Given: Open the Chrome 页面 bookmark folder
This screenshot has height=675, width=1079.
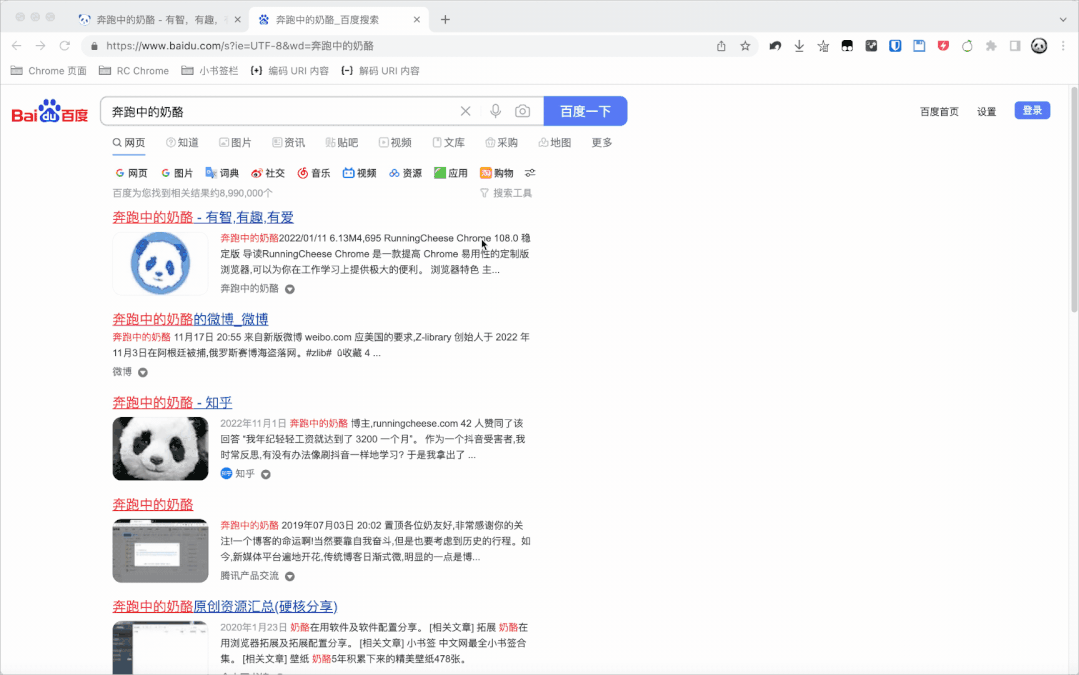Looking at the screenshot, I should click(49, 71).
